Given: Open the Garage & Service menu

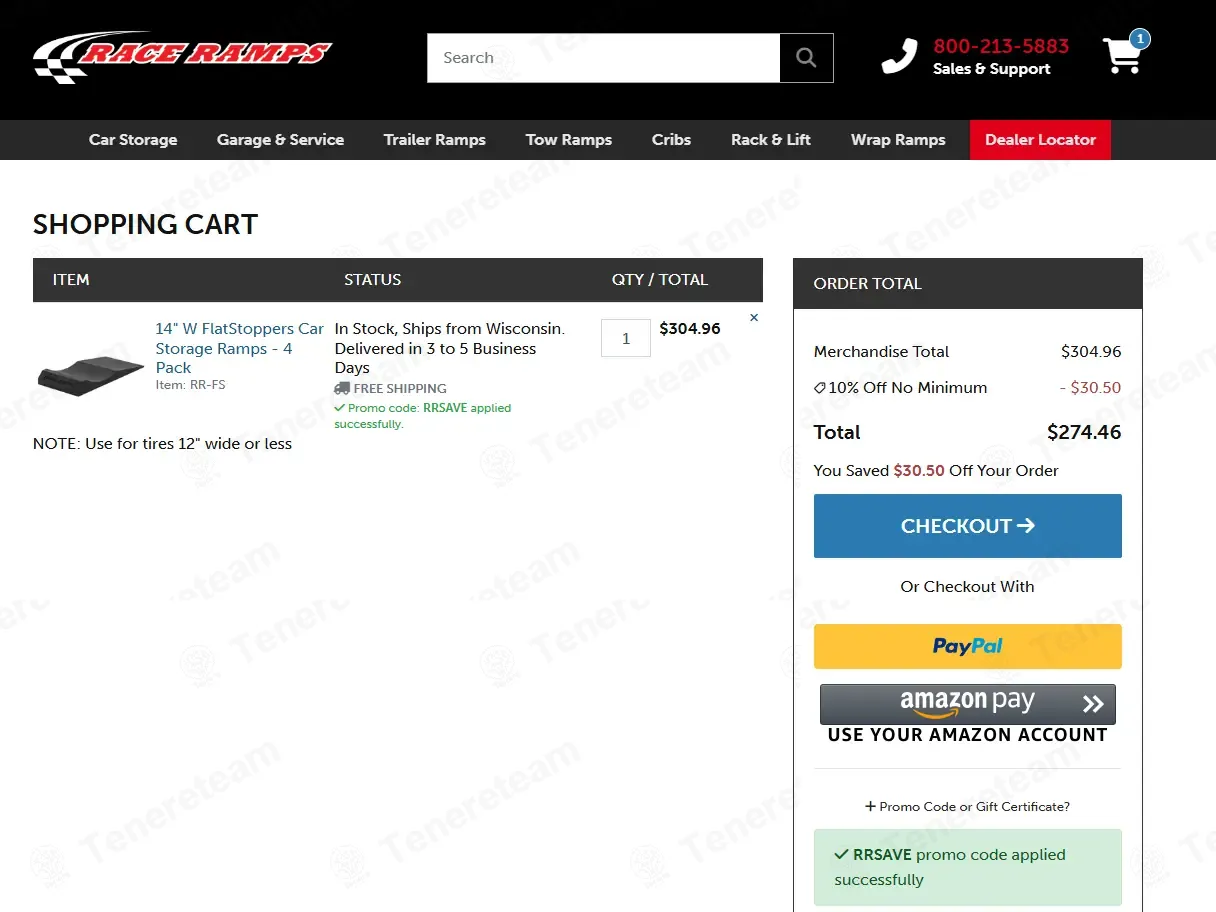Looking at the screenshot, I should click(x=280, y=140).
